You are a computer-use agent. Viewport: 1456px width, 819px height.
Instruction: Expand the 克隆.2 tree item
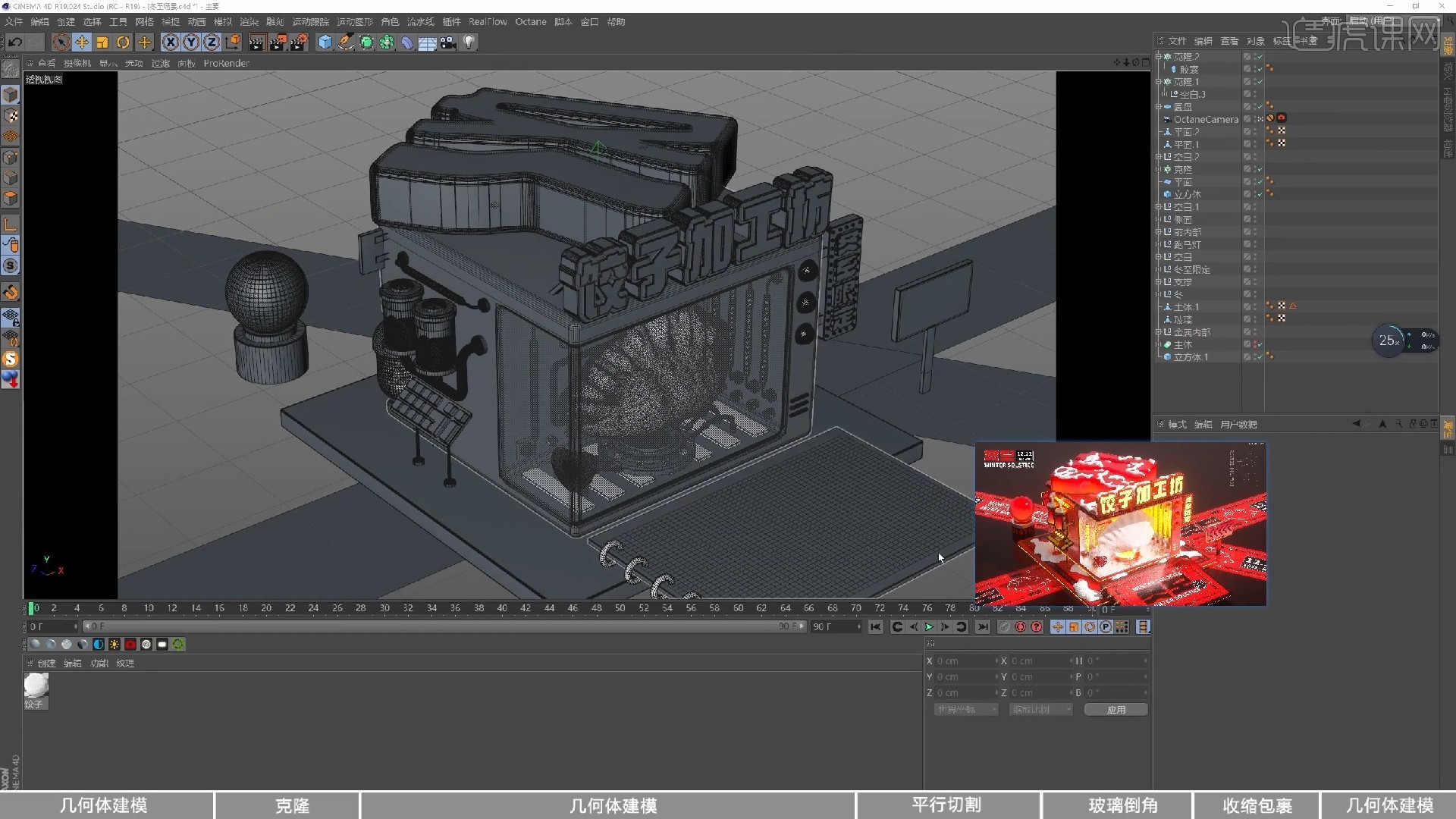coord(1158,56)
